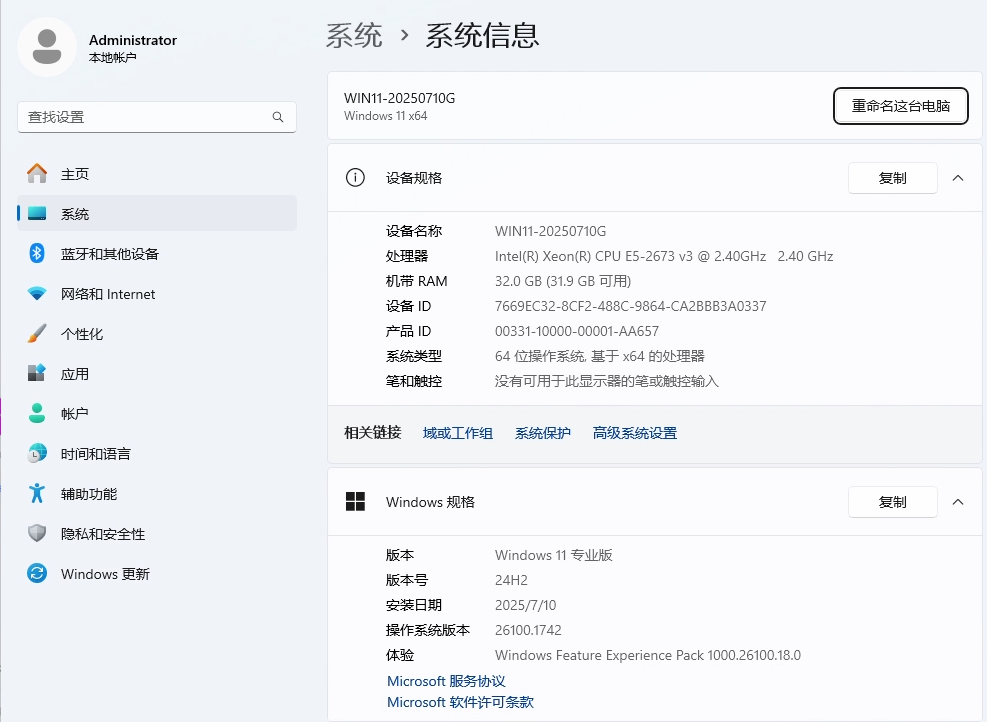Click the 应用 apps icon

[x=37, y=373]
